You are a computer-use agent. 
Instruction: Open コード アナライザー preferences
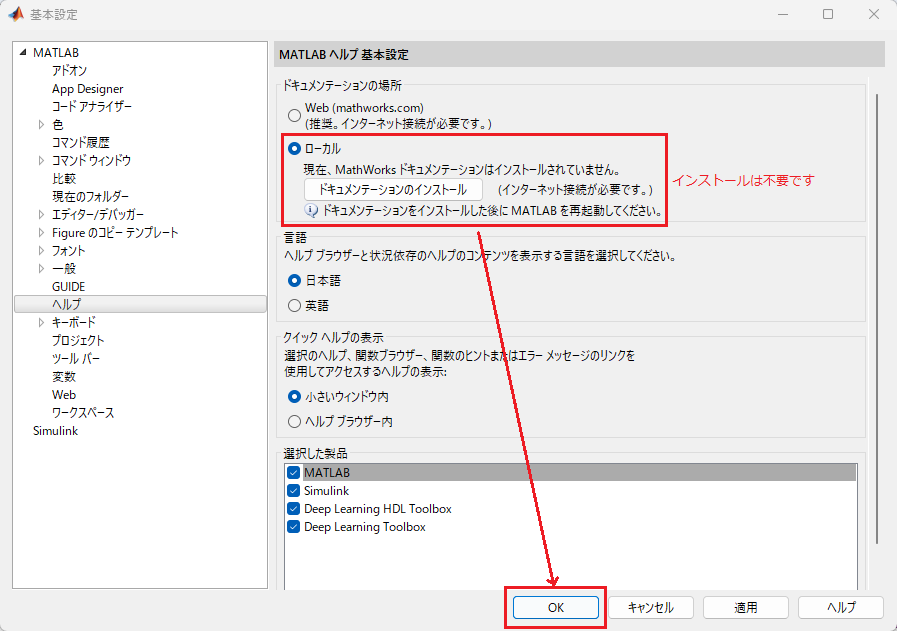point(92,106)
